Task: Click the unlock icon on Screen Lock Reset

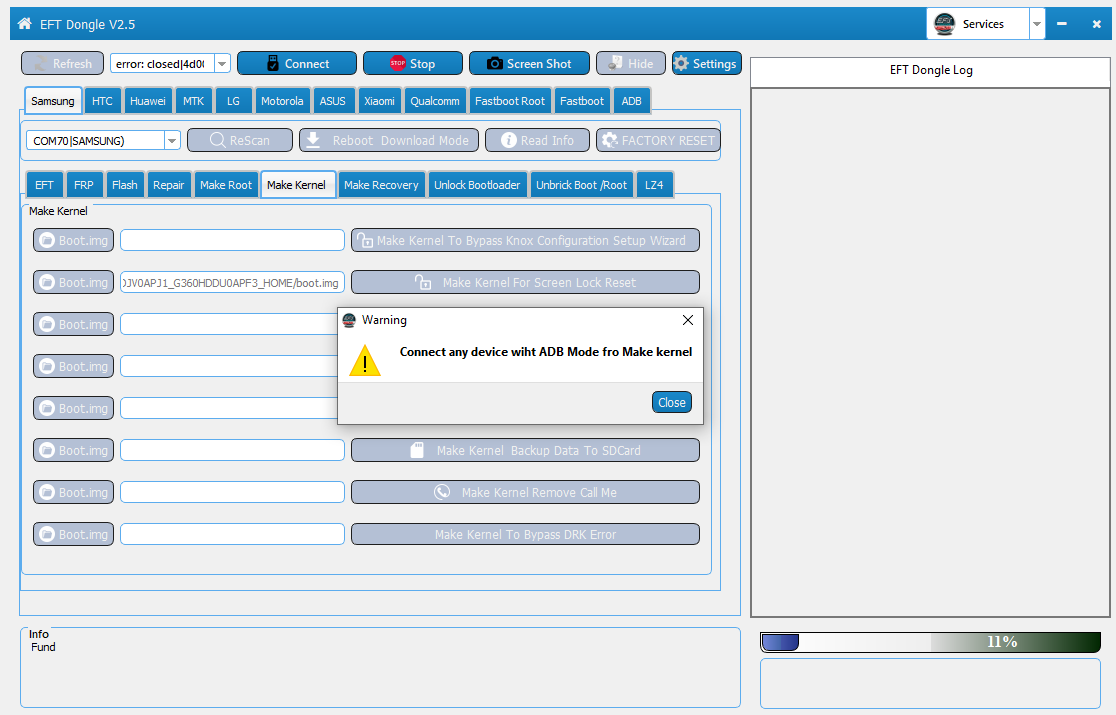Action: [423, 282]
